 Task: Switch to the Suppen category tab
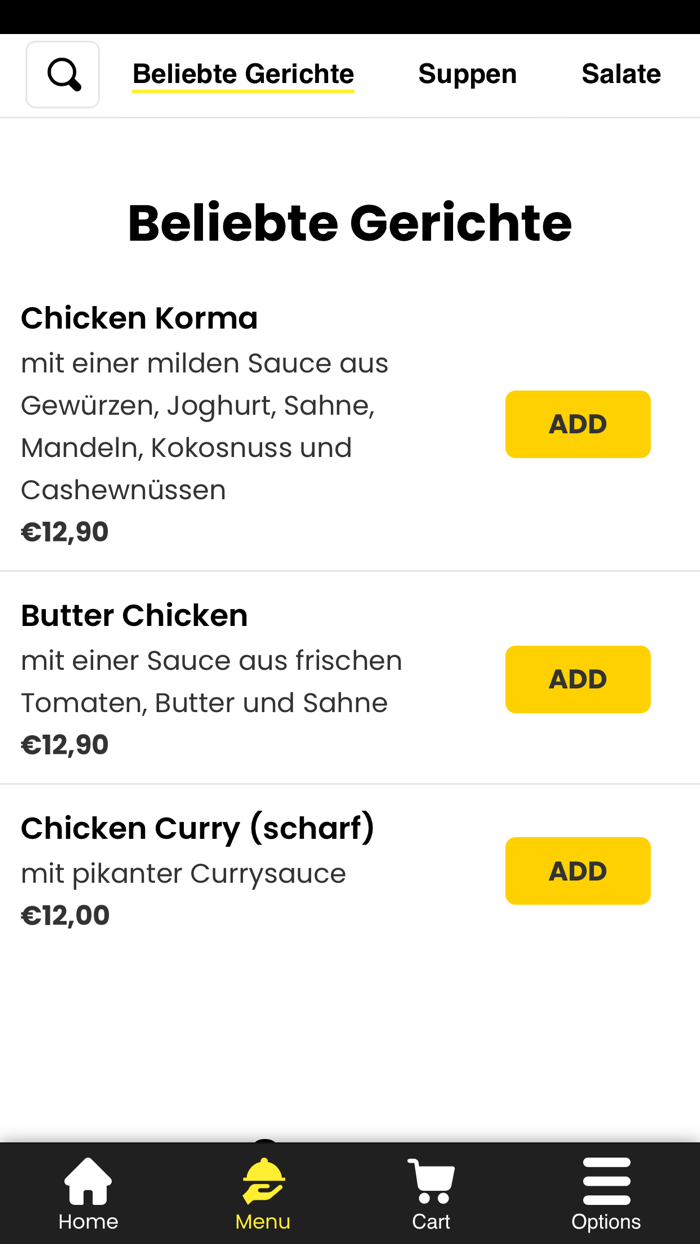pos(467,73)
